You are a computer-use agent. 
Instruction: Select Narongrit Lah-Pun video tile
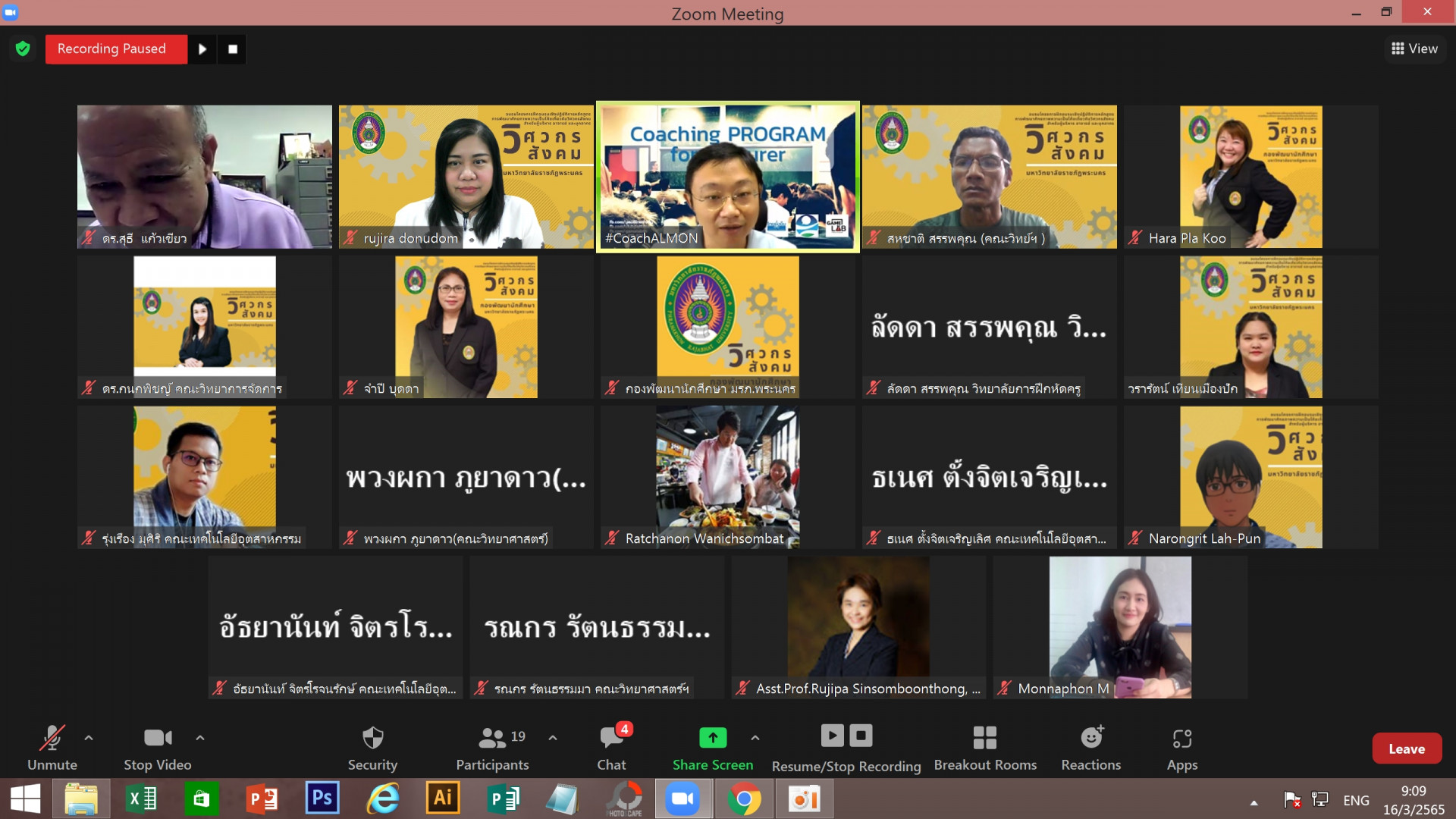click(1251, 477)
